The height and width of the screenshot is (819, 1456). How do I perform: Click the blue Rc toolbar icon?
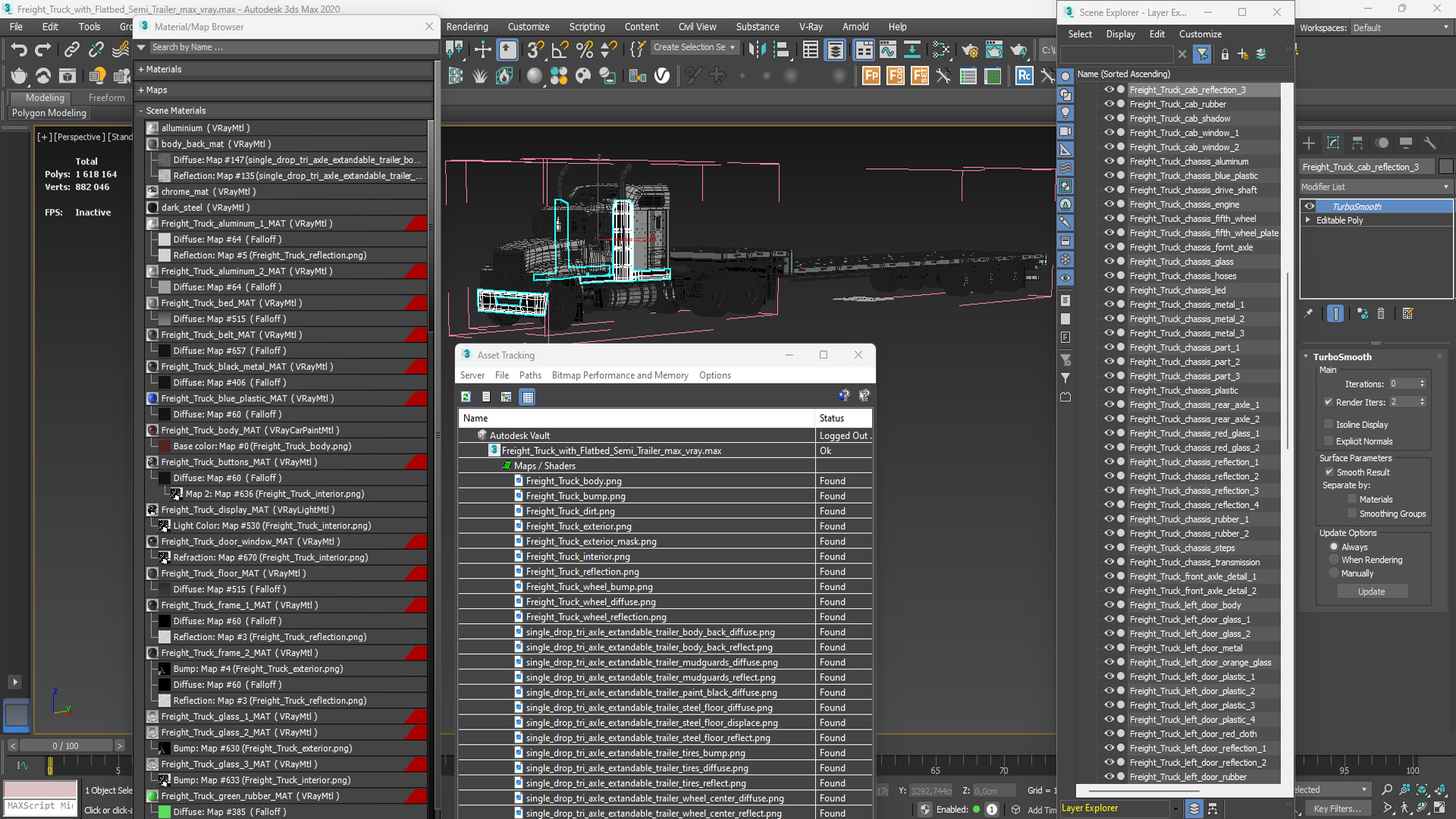click(1025, 76)
